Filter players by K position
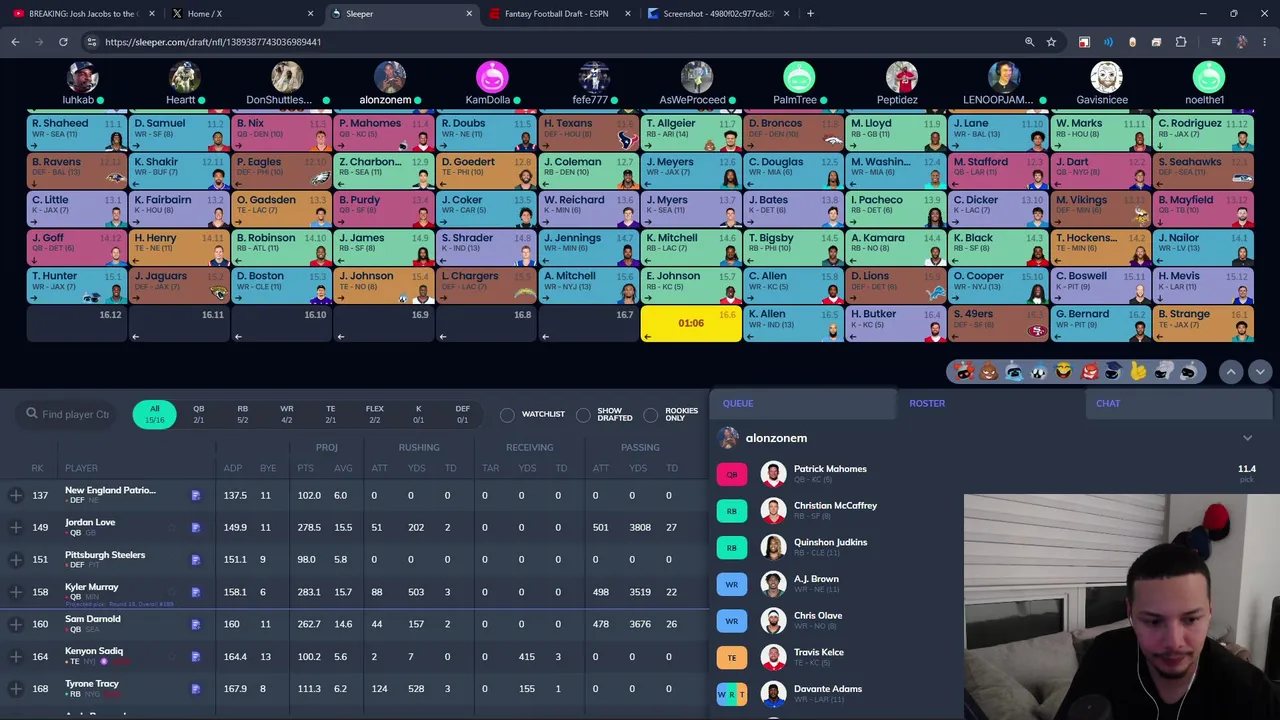Image resolution: width=1280 pixels, height=720 pixels. [418, 414]
